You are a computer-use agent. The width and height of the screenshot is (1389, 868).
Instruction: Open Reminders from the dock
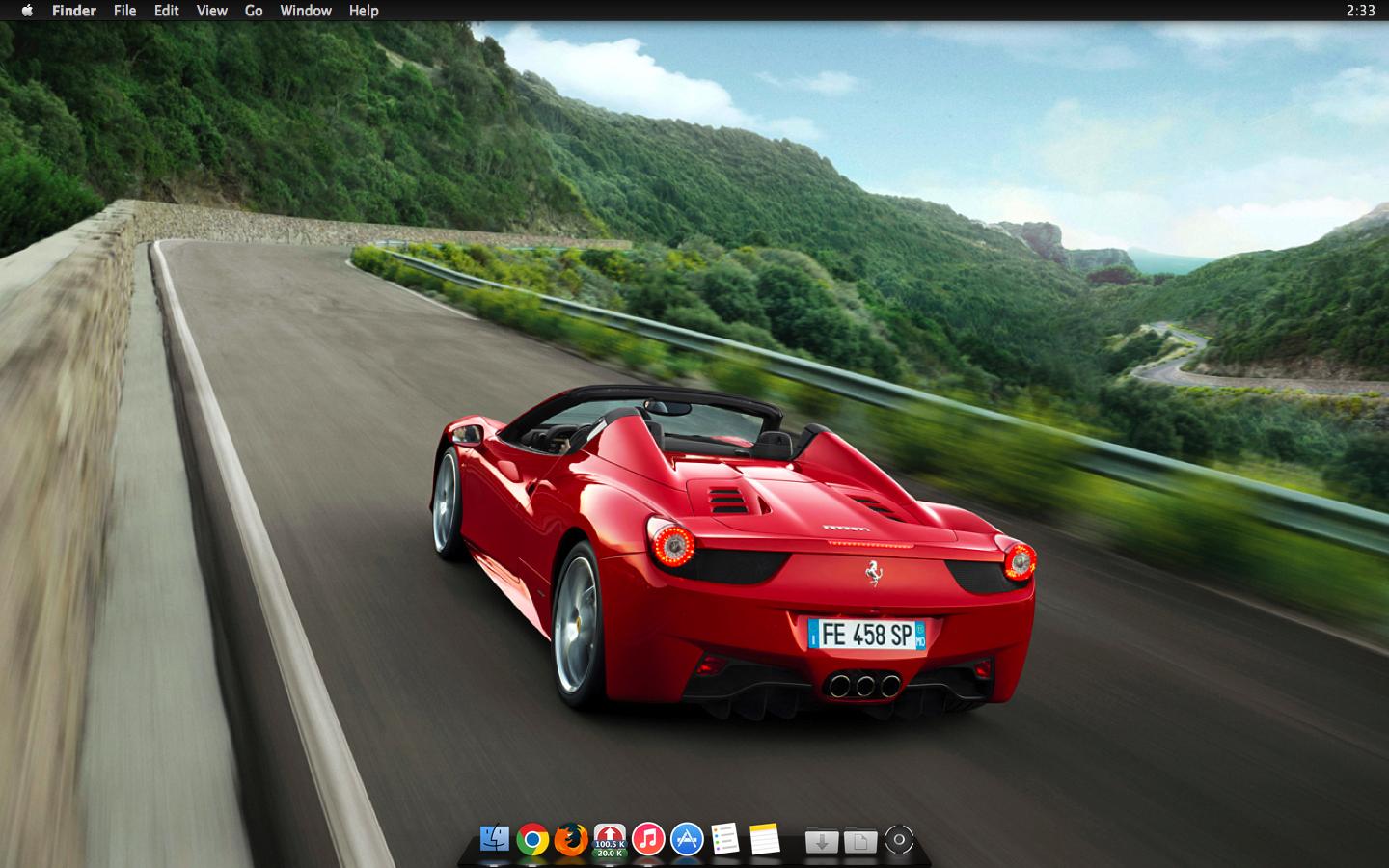(725, 839)
